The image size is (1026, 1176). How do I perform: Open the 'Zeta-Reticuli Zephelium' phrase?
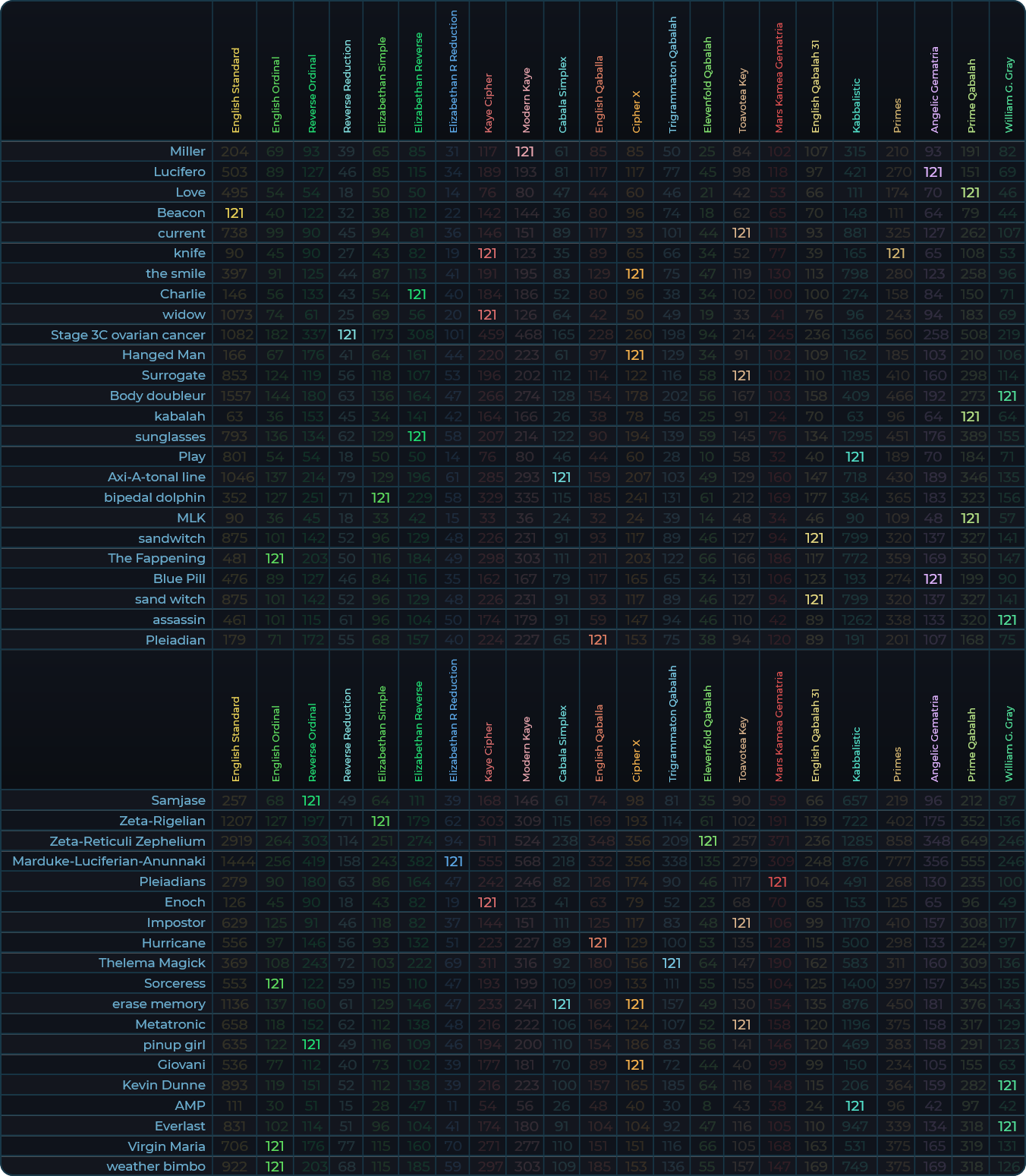point(127,841)
